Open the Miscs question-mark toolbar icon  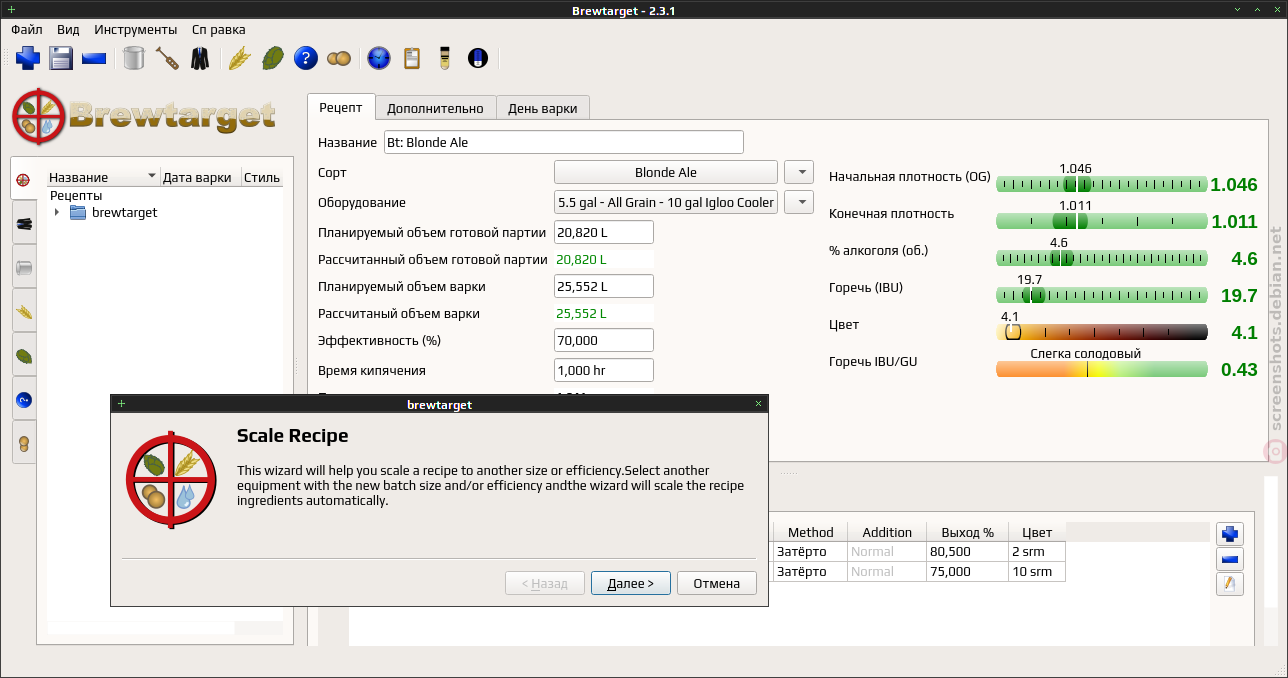305,58
